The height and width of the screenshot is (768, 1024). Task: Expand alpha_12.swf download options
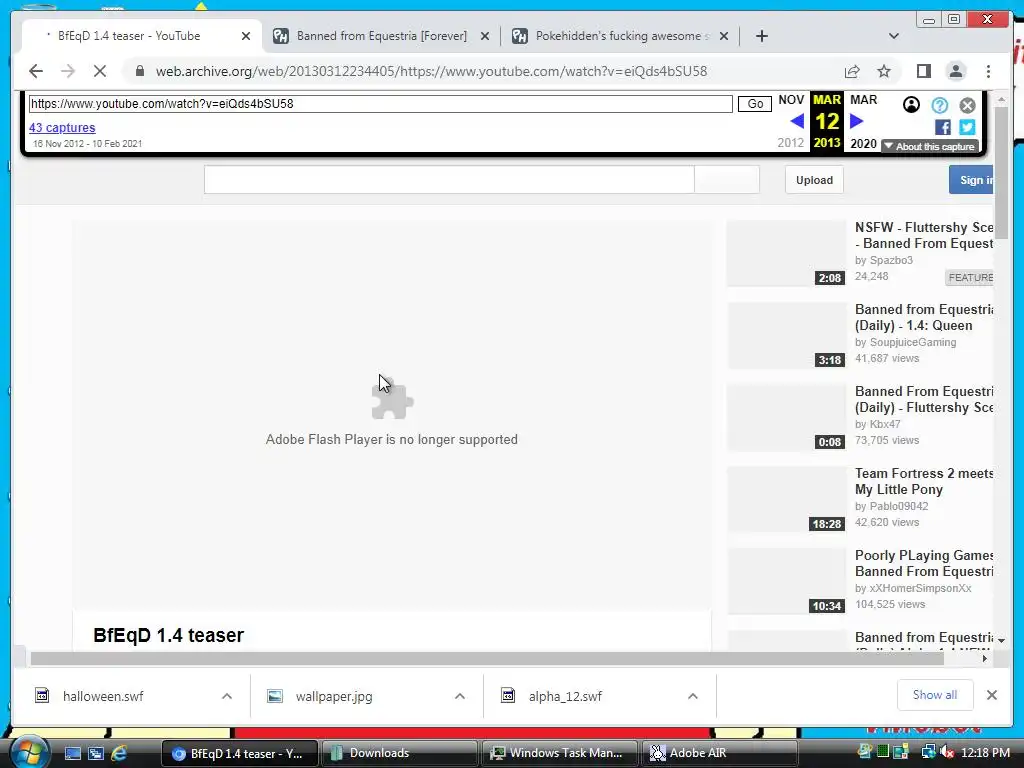tap(693, 696)
